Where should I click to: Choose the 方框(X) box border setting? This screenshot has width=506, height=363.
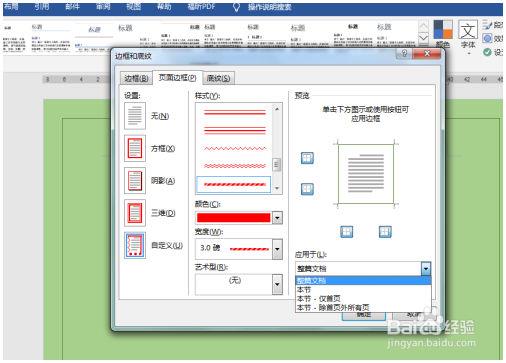[x=135, y=148]
